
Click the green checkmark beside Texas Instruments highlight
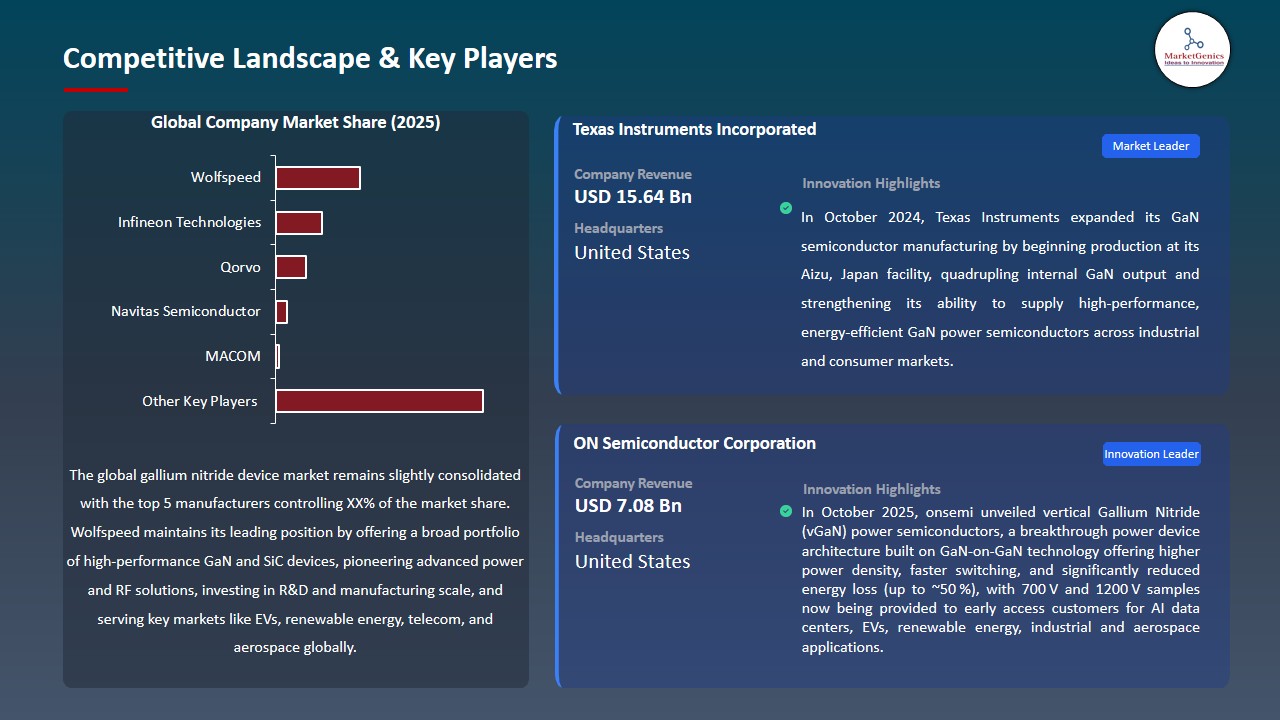point(786,209)
